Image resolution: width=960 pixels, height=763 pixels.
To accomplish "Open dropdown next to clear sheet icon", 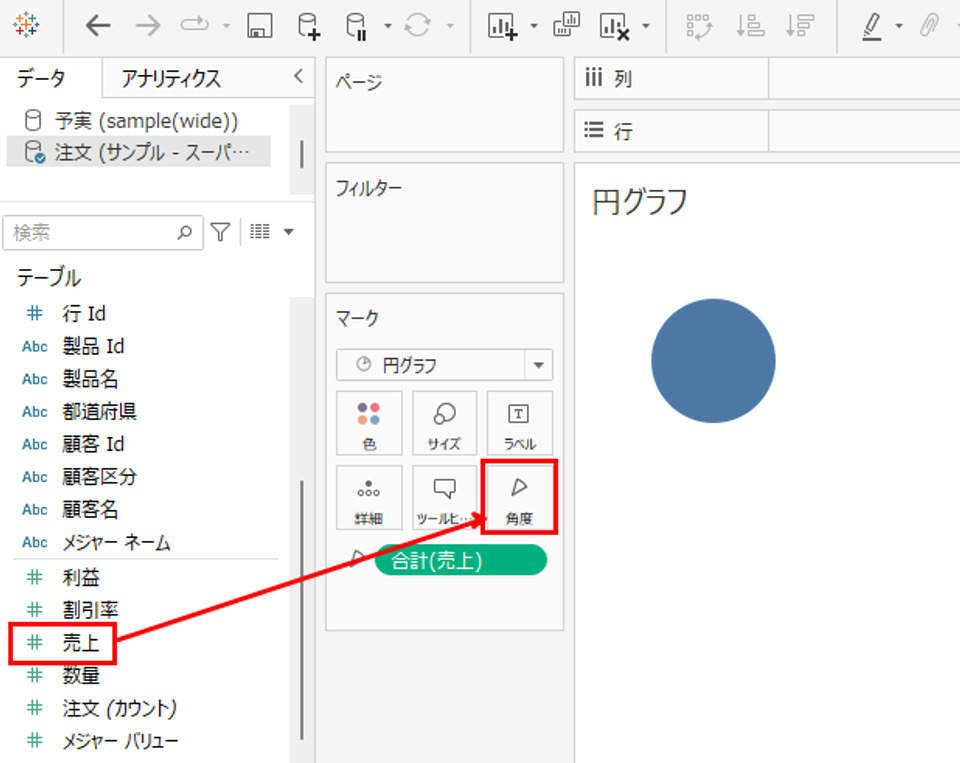I will 646,26.
